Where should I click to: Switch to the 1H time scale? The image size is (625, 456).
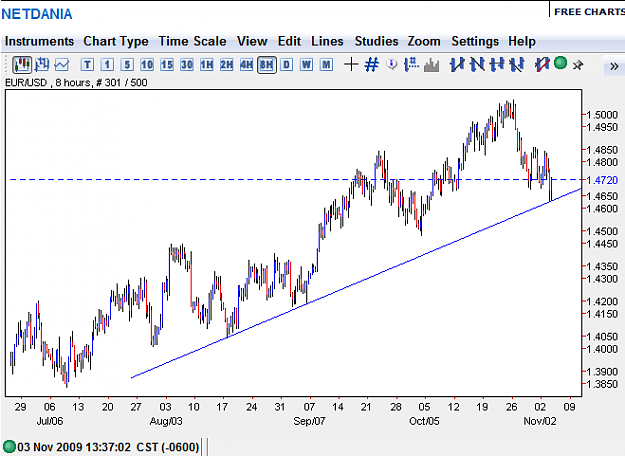click(x=206, y=65)
